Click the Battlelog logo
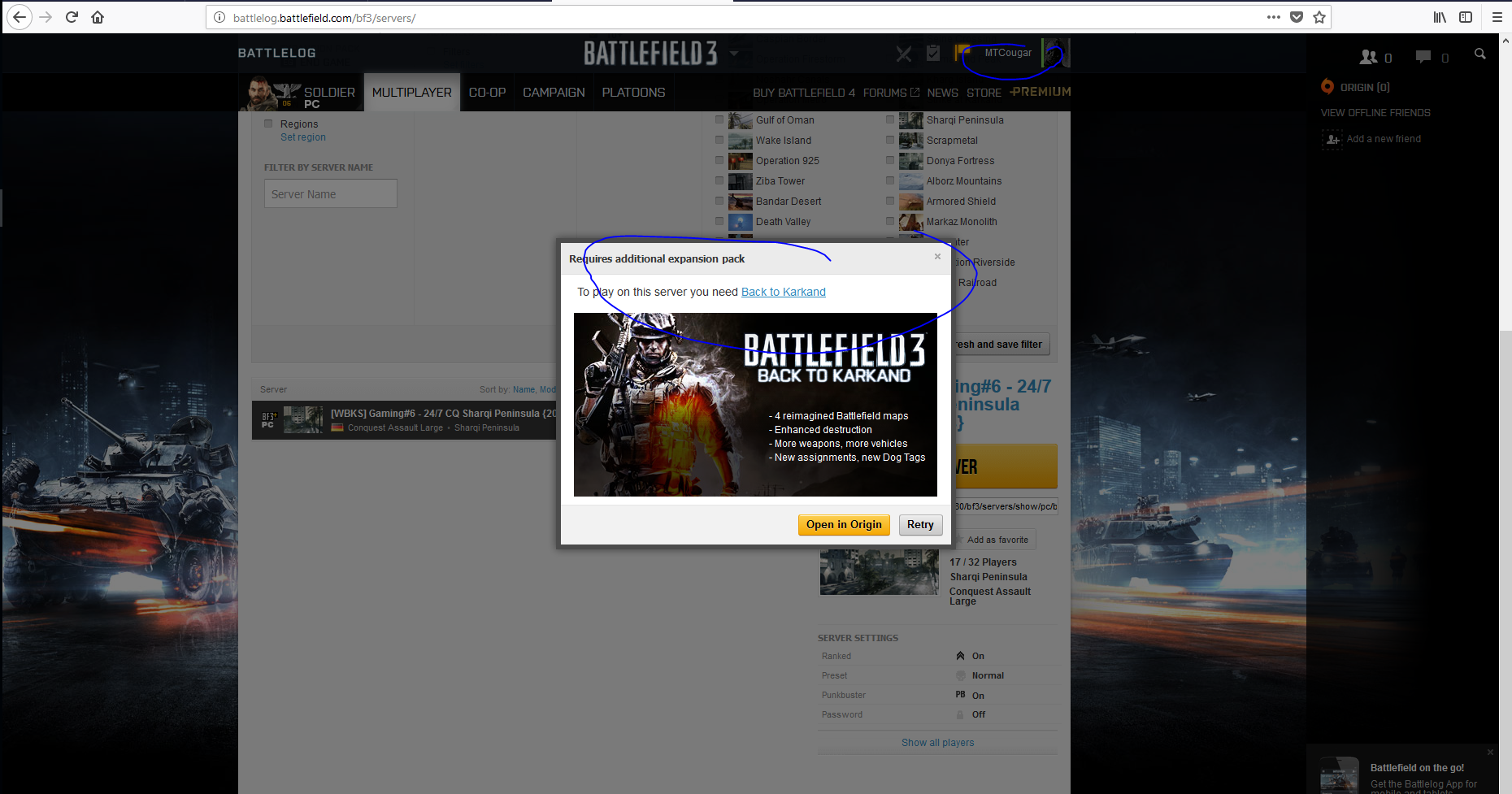This screenshot has width=1512, height=794. (276, 53)
